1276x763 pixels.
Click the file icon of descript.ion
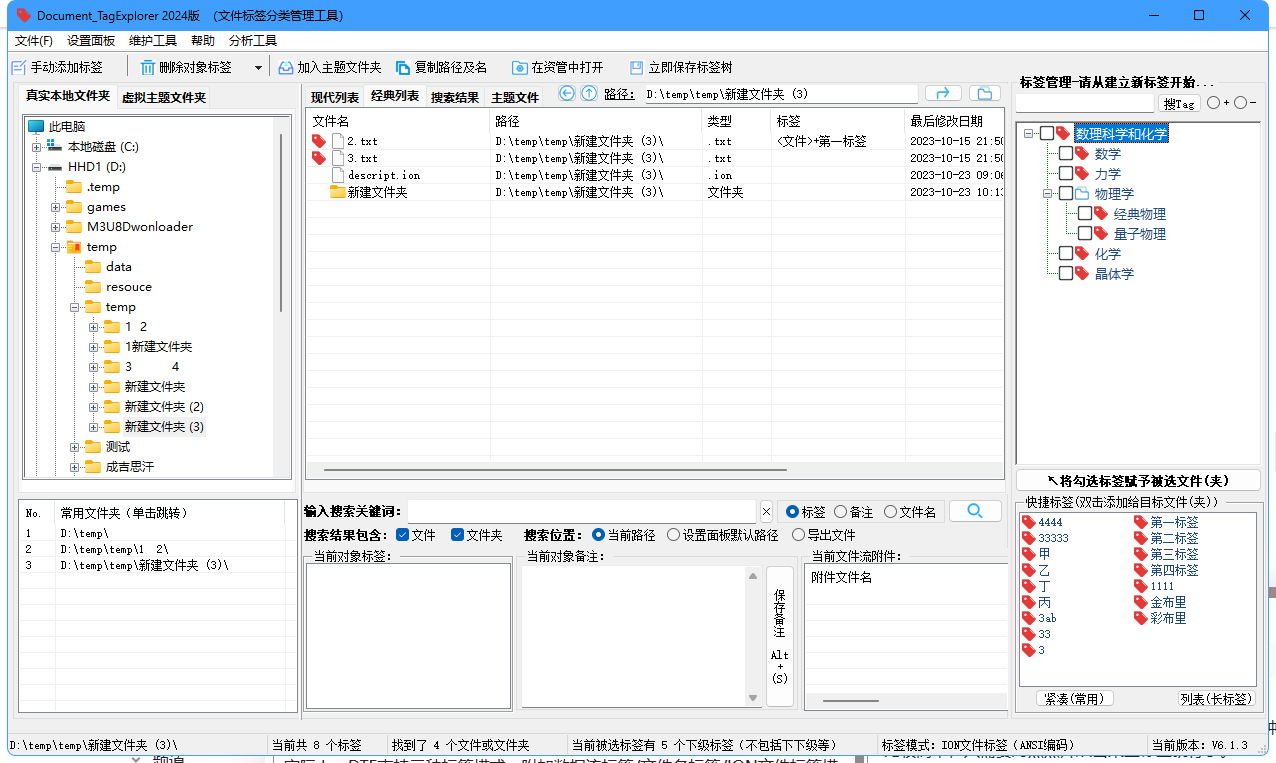[339, 175]
